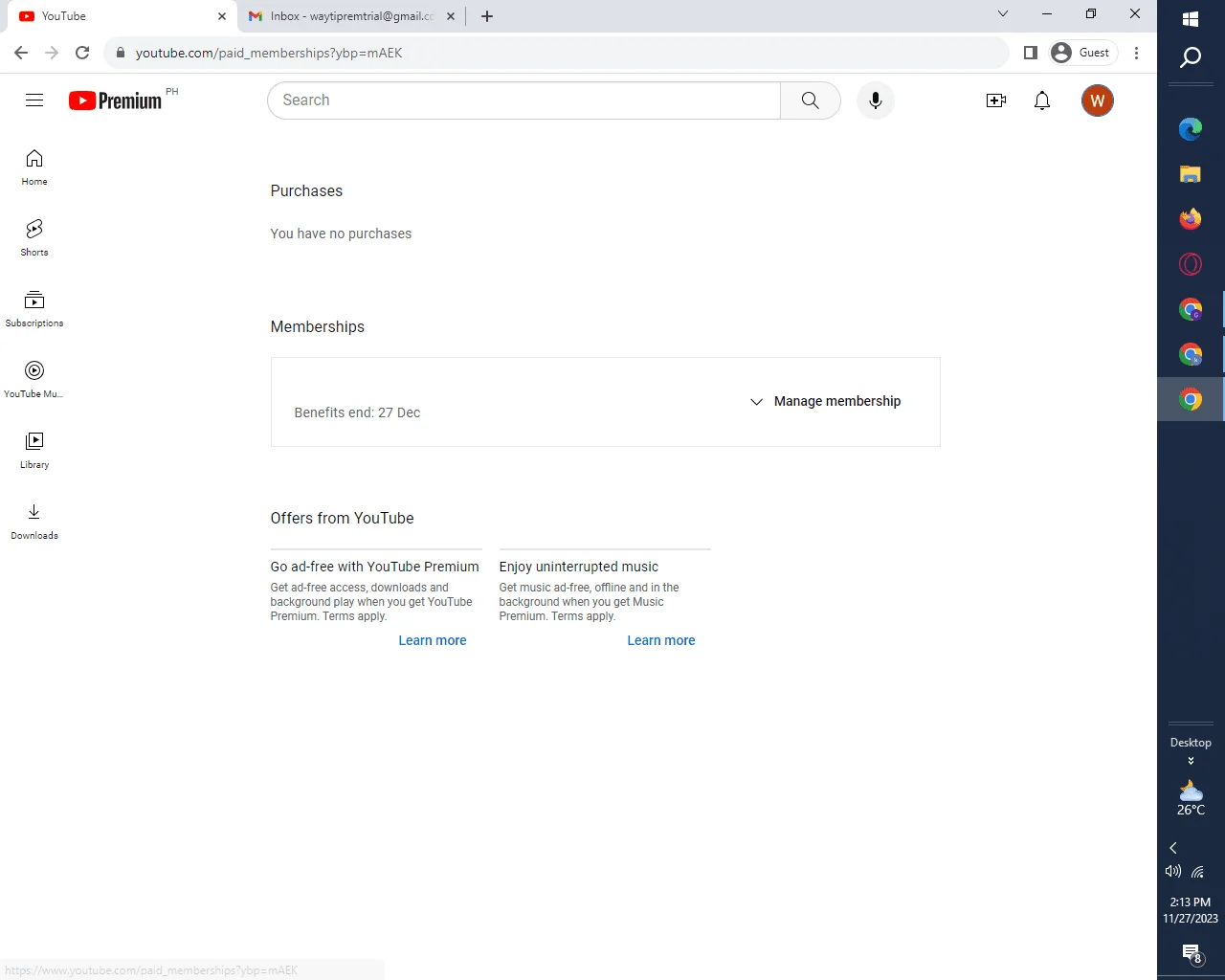Open Chrome three-dot menu

[x=1136, y=53]
